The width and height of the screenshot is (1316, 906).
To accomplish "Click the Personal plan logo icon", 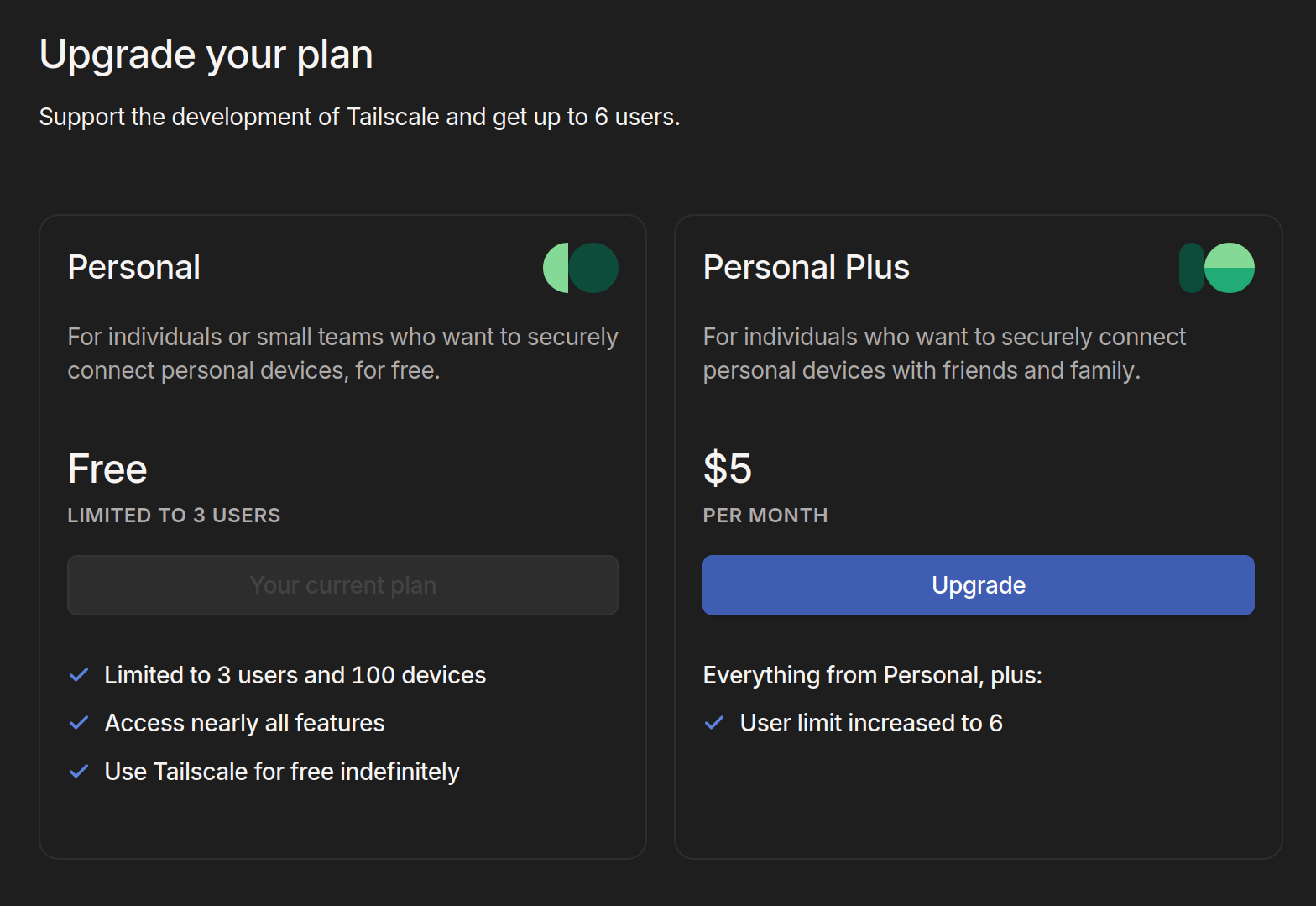I will 581,268.
